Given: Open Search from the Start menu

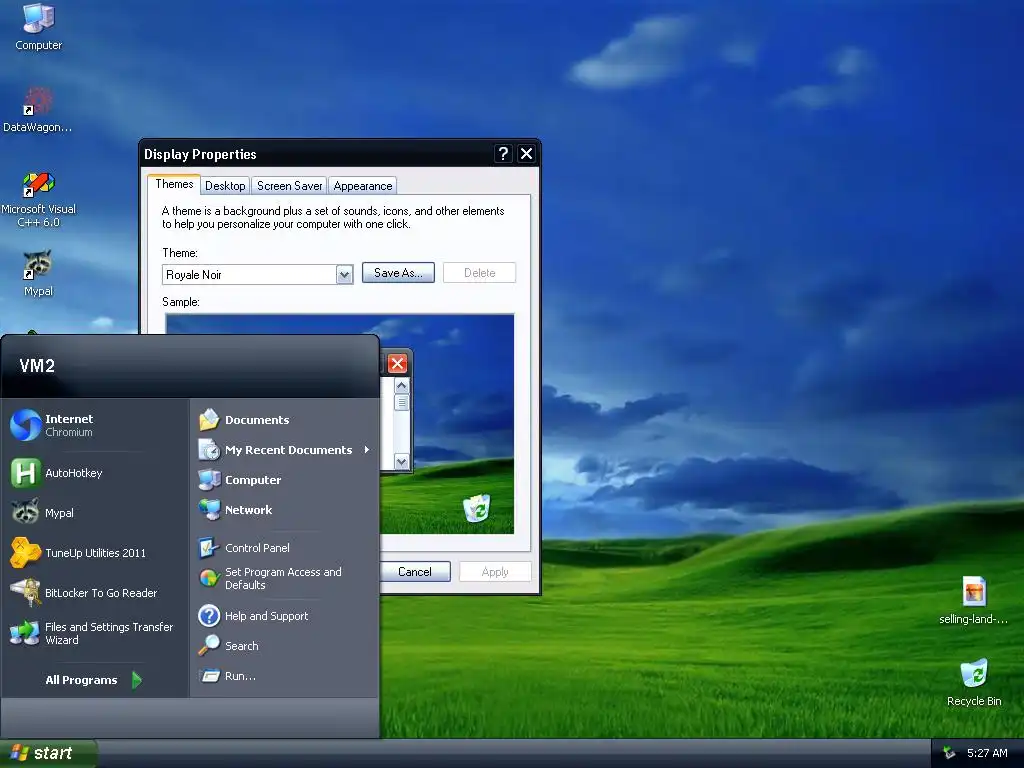Looking at the screenshot, I should (285, 646).
